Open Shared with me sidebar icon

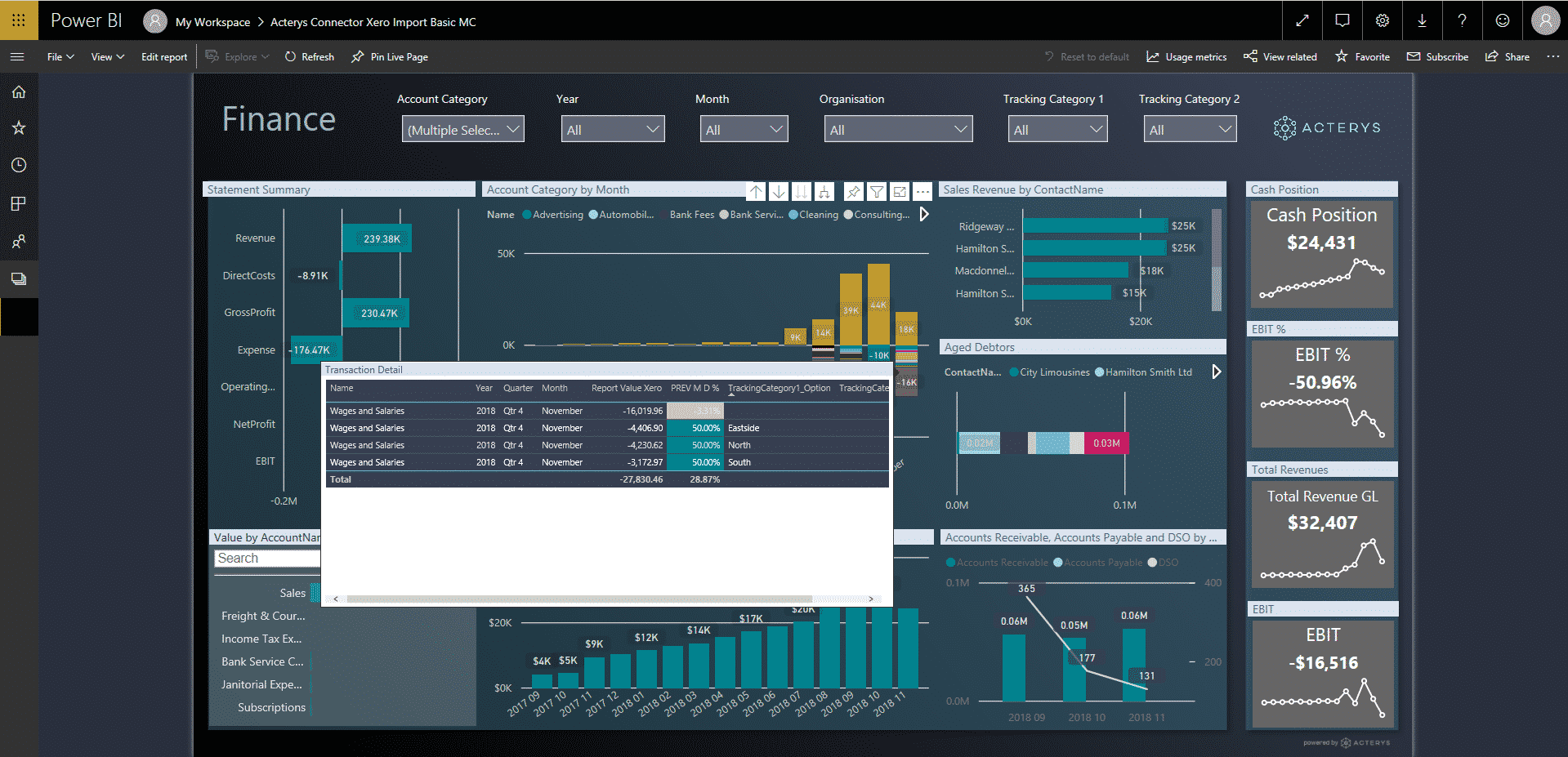point(19,241)
